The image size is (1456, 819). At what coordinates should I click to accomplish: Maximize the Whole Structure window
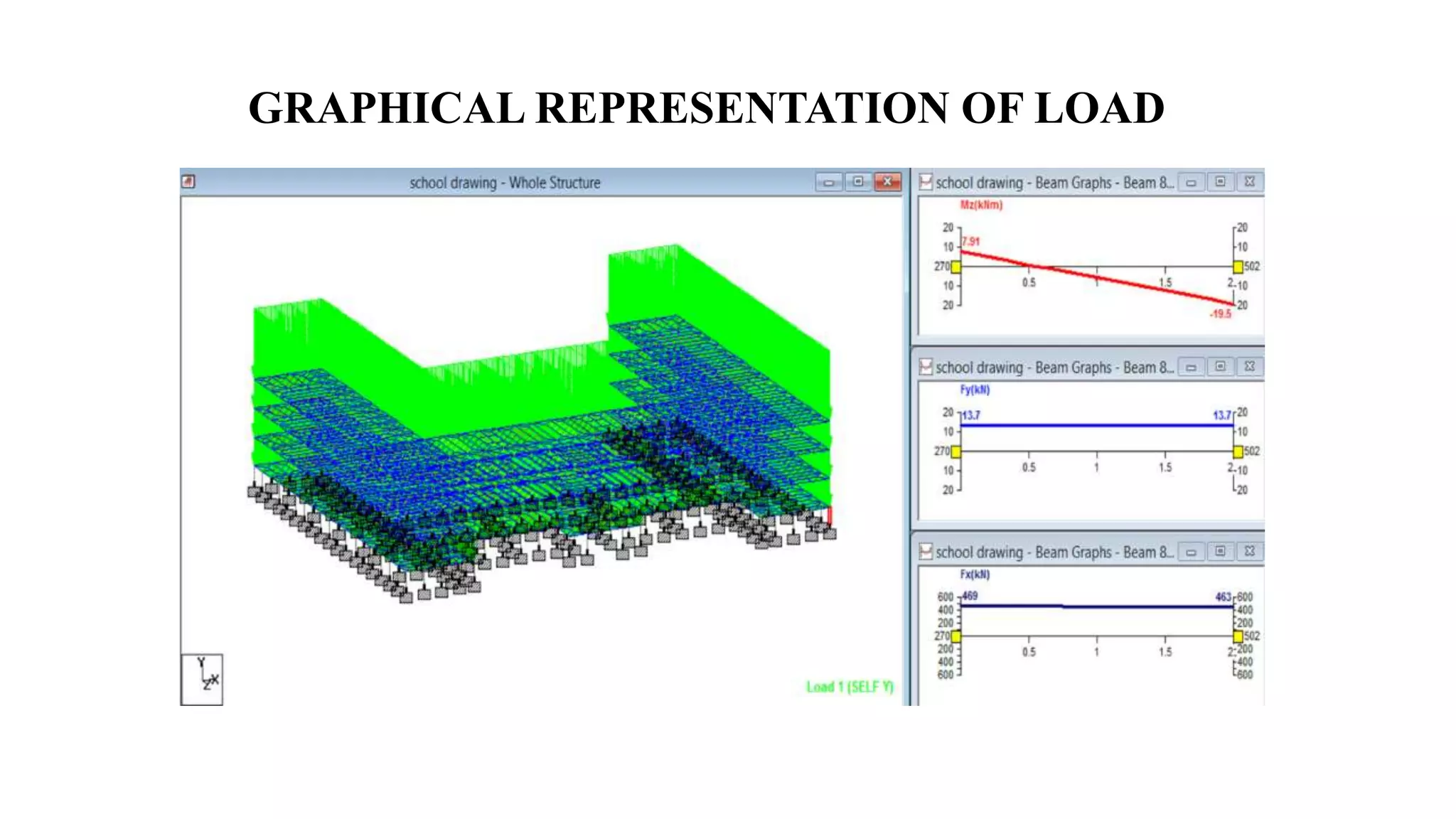pyautogui.click(x=858, y=182)
